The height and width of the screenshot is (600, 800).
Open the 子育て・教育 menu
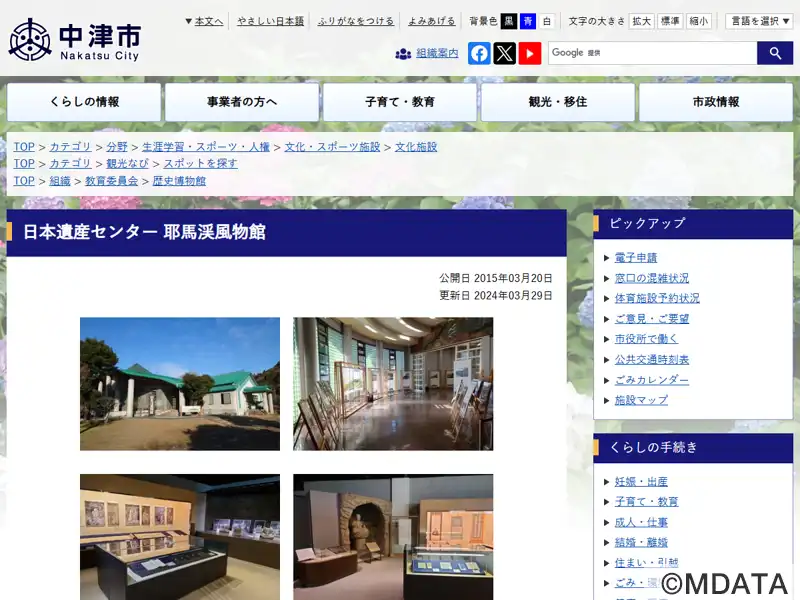pyautogui.click(x=400, y=102)
